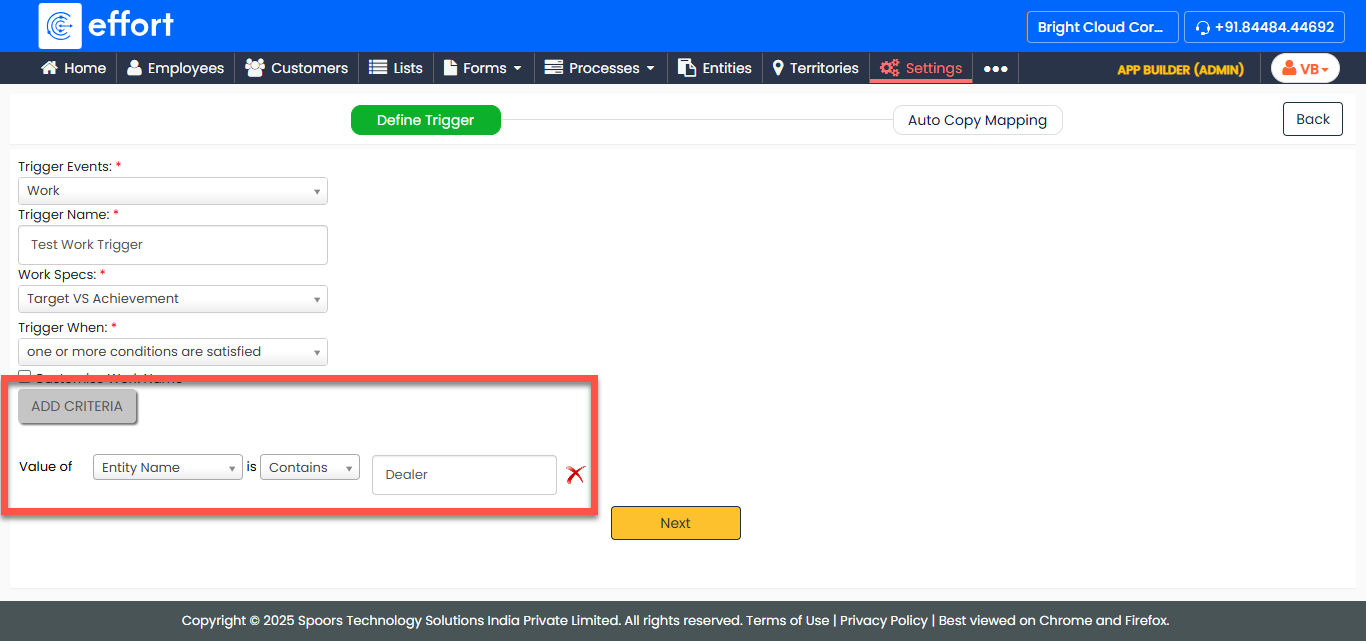
Task: Click support phone number button
Action: (1264, 27)
